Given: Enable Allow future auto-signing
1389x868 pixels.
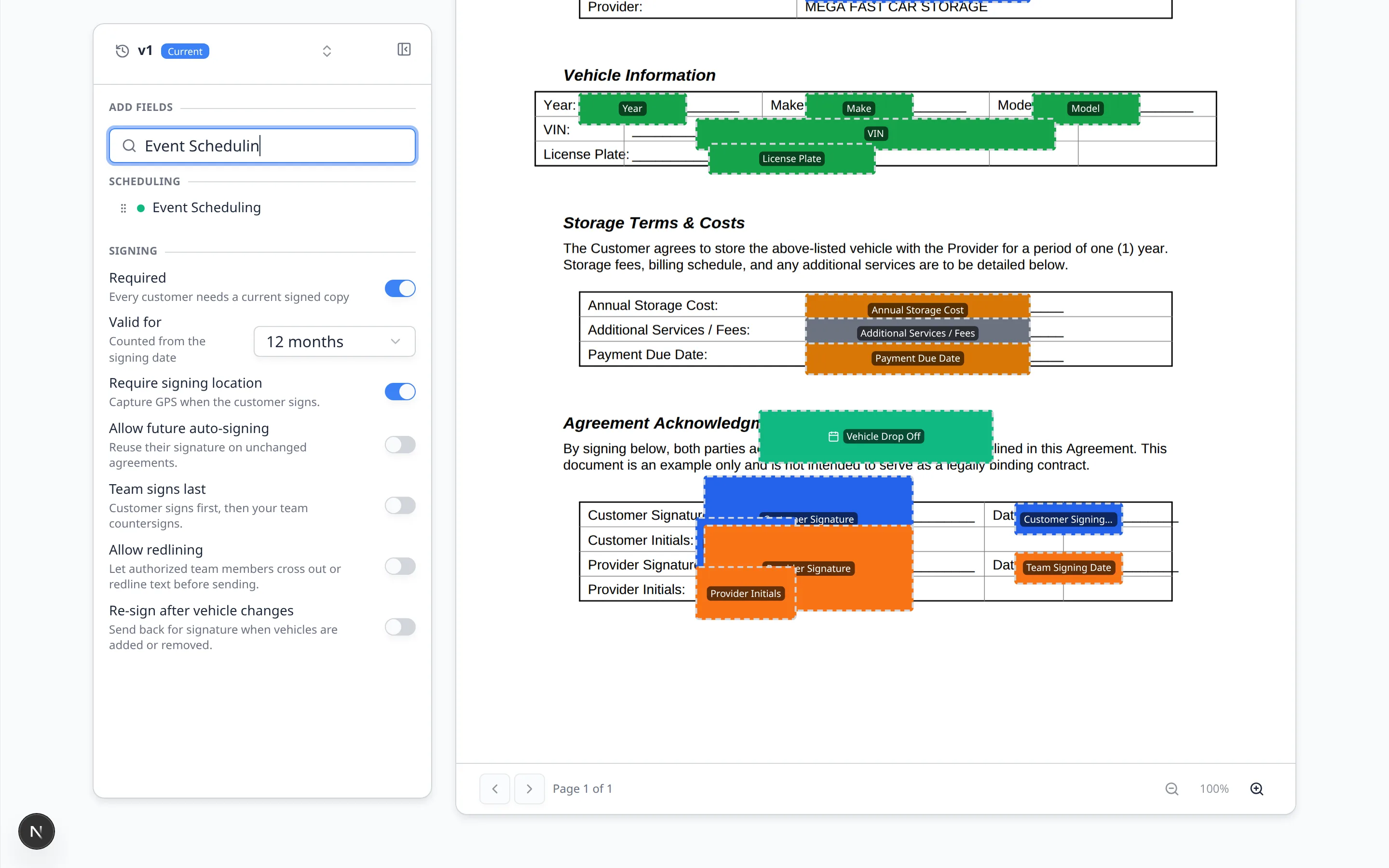Looking at the screenshot, I should point(400,444).
